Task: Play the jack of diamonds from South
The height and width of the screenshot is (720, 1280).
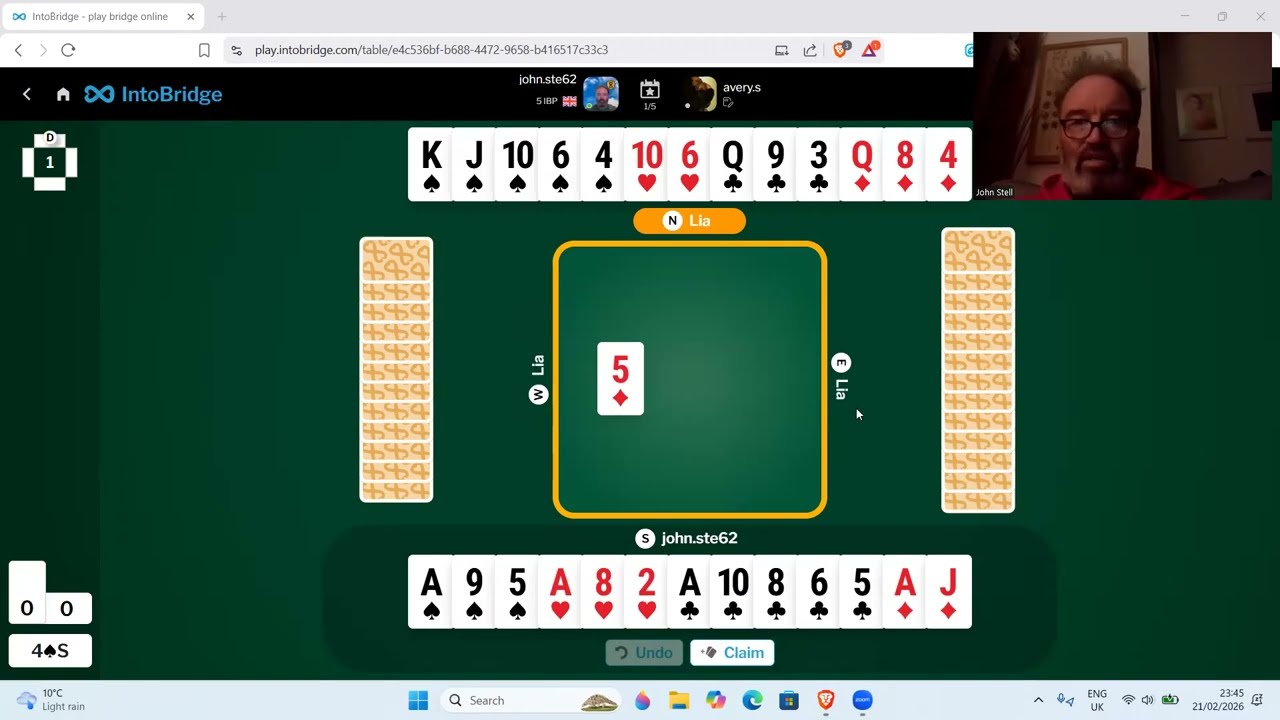Action: (949, 592)
